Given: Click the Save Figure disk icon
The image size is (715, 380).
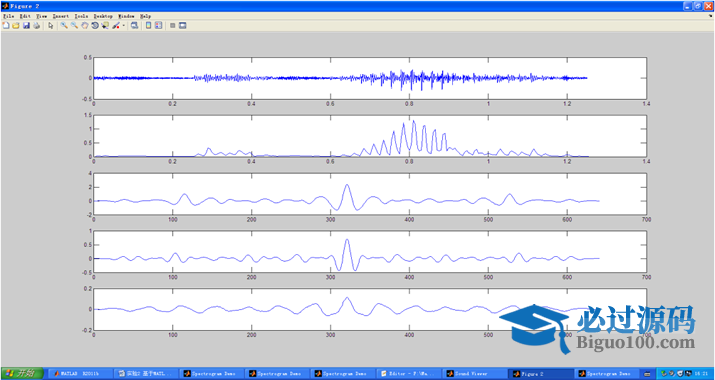Looking at the screenshot, I should point(26,26).
